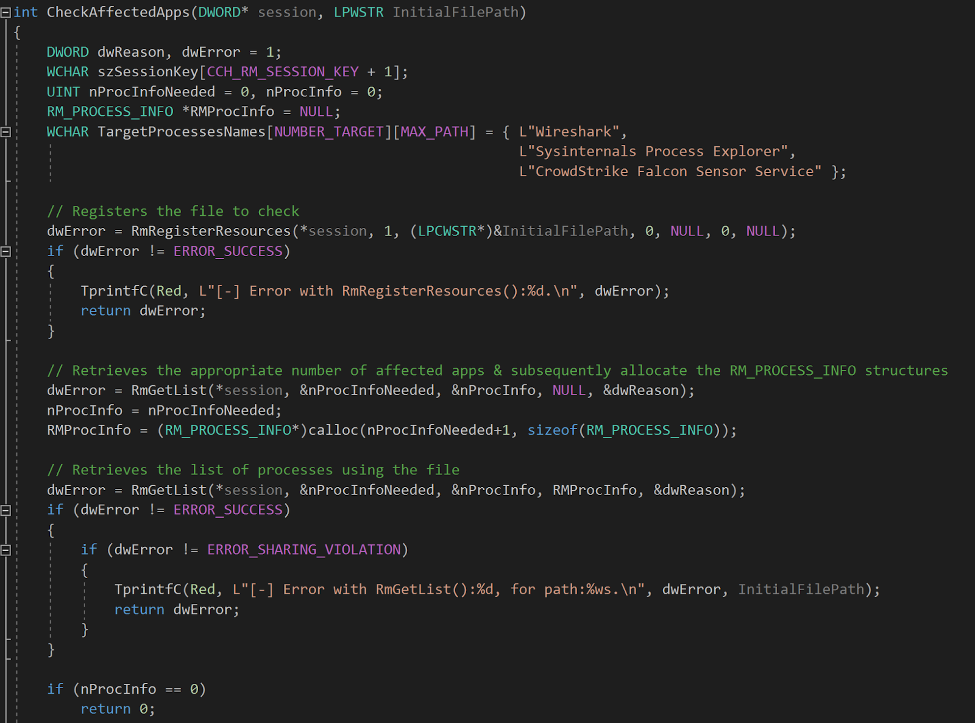
Task: Click the nProcInfoNeeded declaration on UINT line
Action: 151,92
